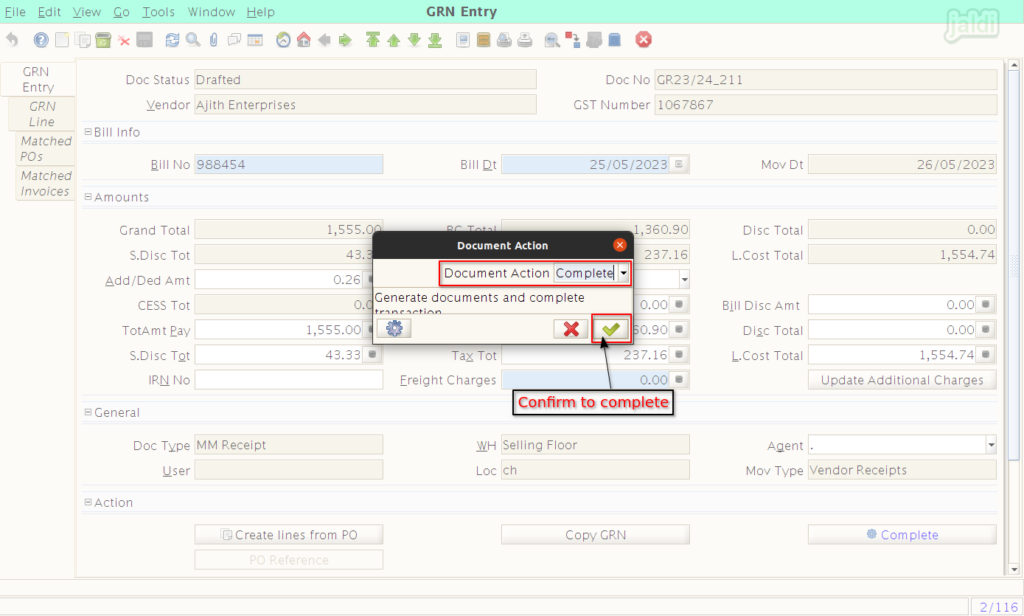Focus the IRN No input field
The width and height of the screenshot is (1024, 616).
(289, 380)
